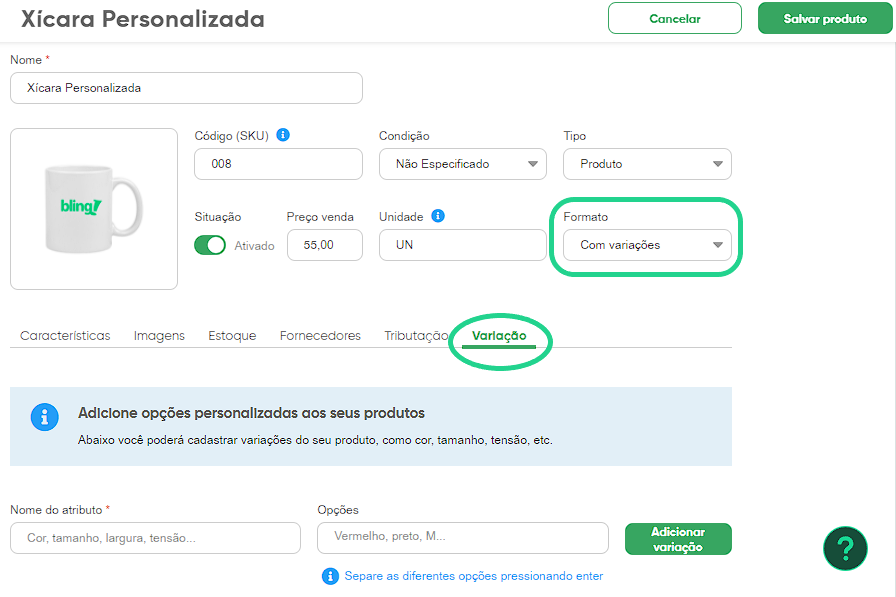Select the Fornecedores tab

(x=320, y=336)
